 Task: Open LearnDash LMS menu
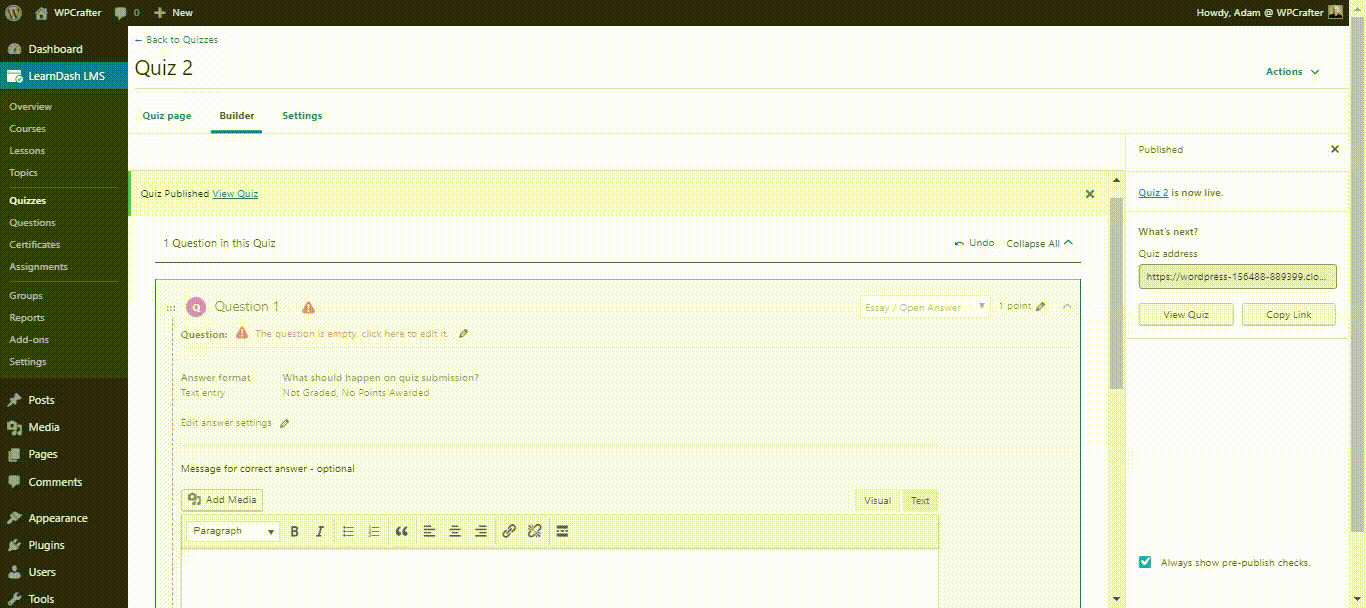point(64,76)
